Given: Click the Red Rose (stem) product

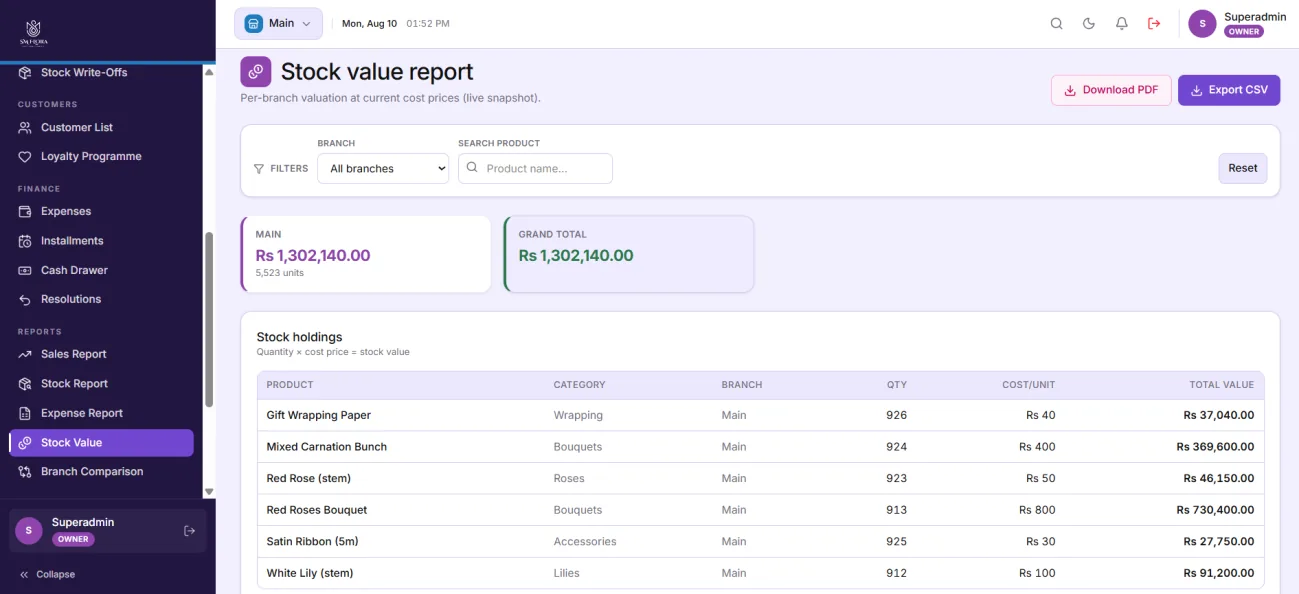Looking at the screenshot, I should [309, 478].
